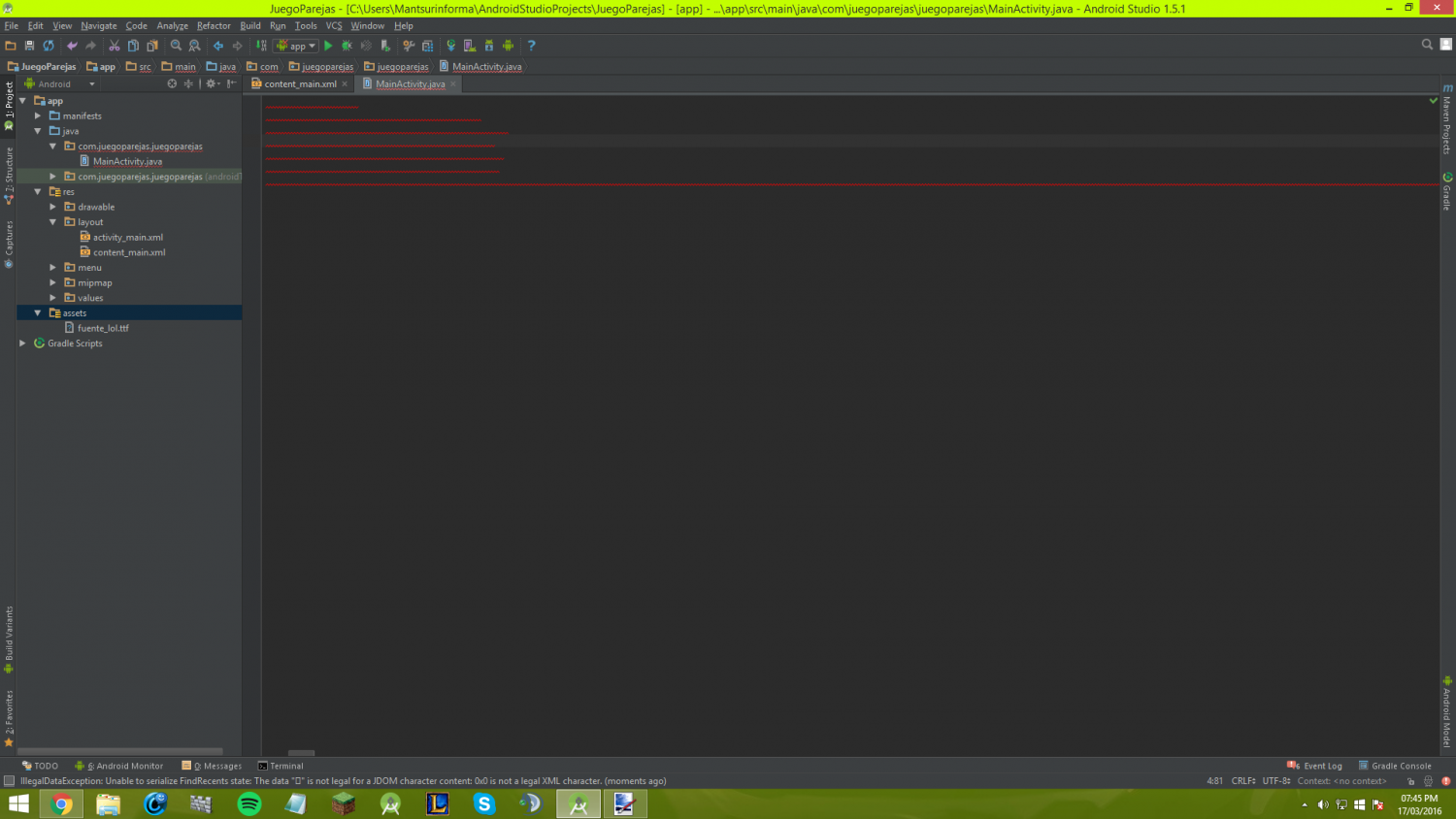The height and width of the screenshot is (819, 1456).
Task: Open Android Device Monitor icon
Action: [508, 46]
